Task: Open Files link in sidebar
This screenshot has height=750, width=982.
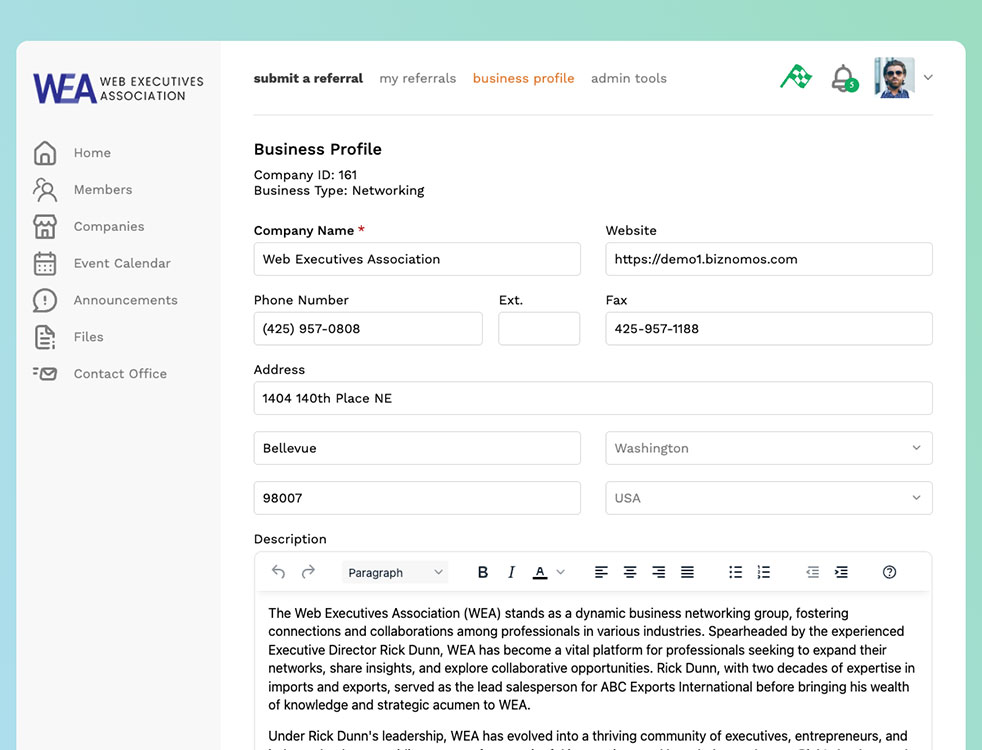Action: 88,337
